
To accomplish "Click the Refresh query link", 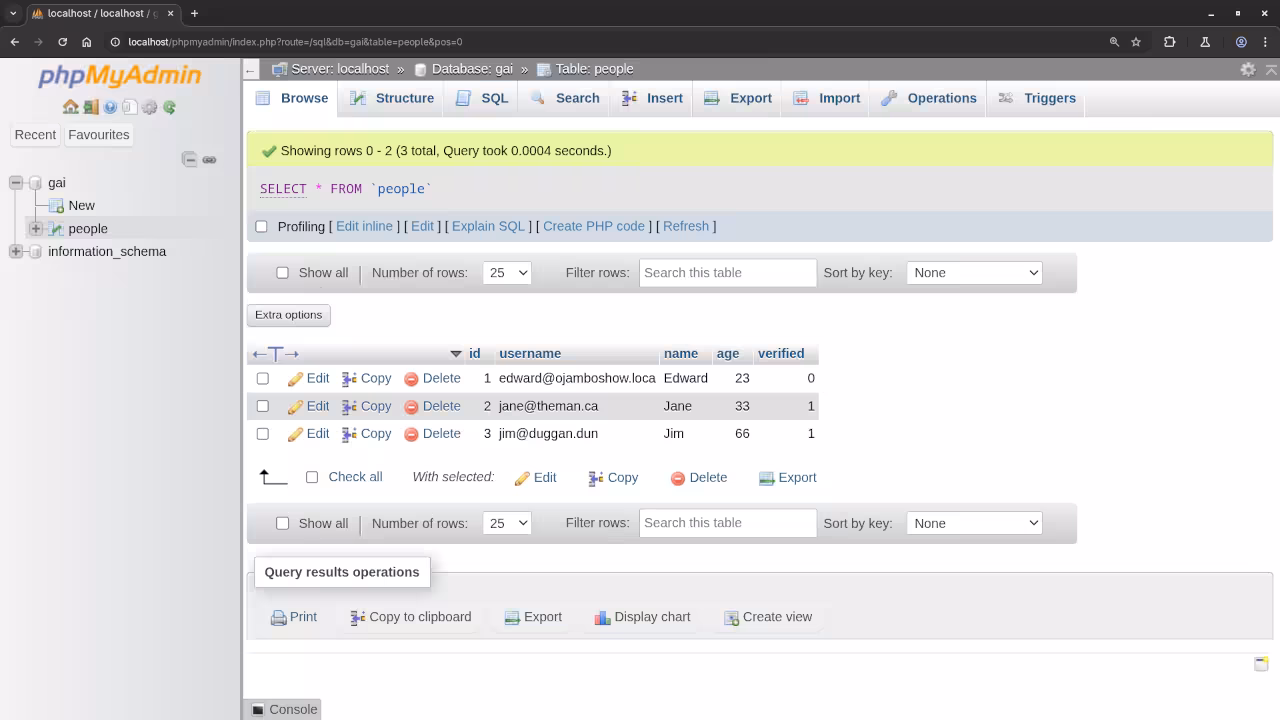I will 686,227.
